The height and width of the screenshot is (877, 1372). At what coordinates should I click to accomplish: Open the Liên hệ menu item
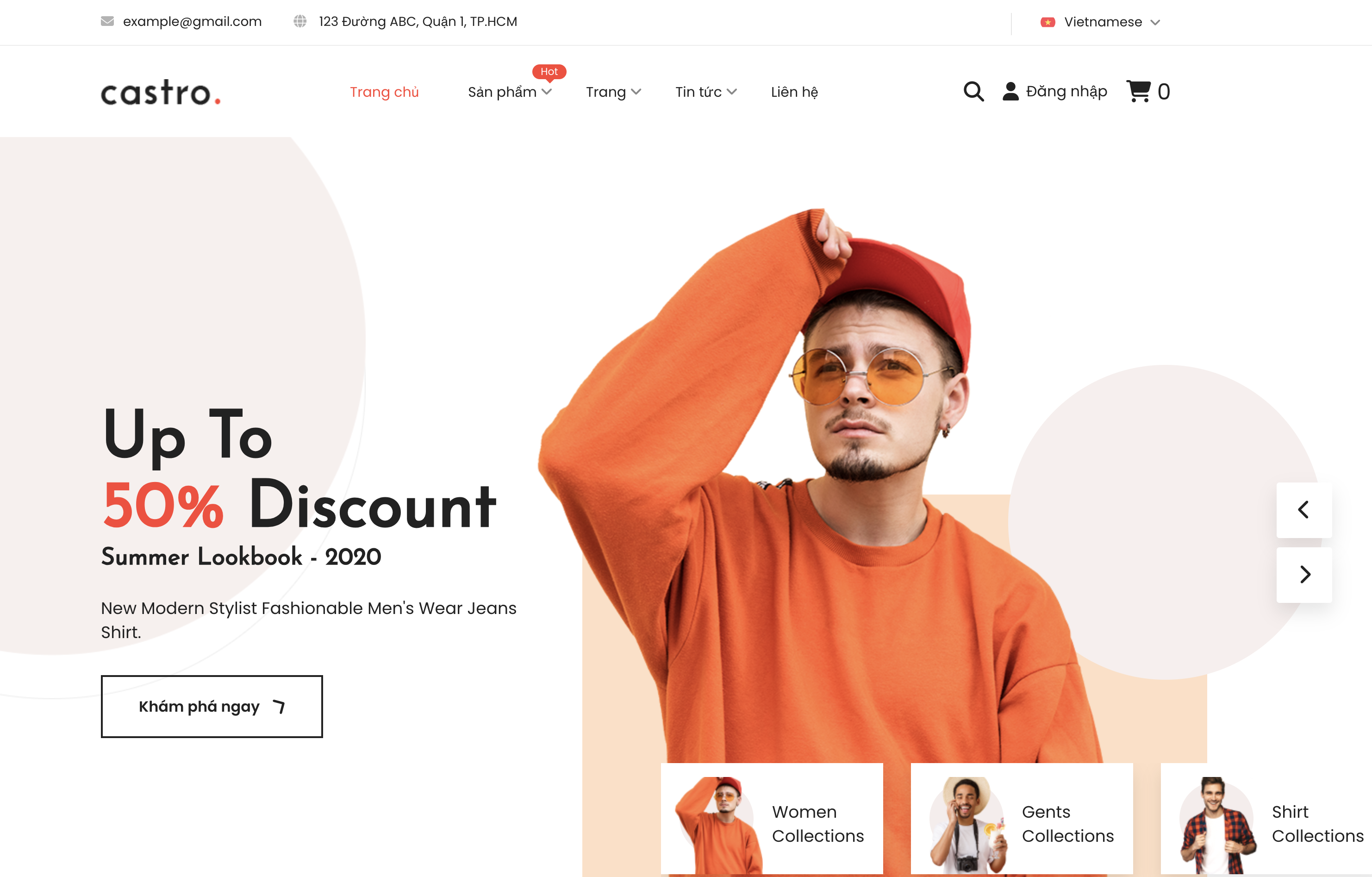click(x=794, y=92)
